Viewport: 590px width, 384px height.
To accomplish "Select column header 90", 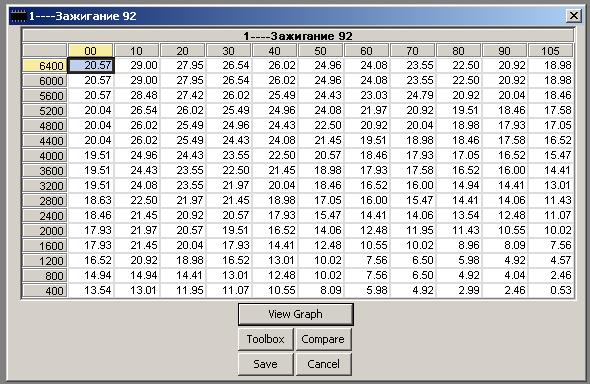I will [504, 50].
